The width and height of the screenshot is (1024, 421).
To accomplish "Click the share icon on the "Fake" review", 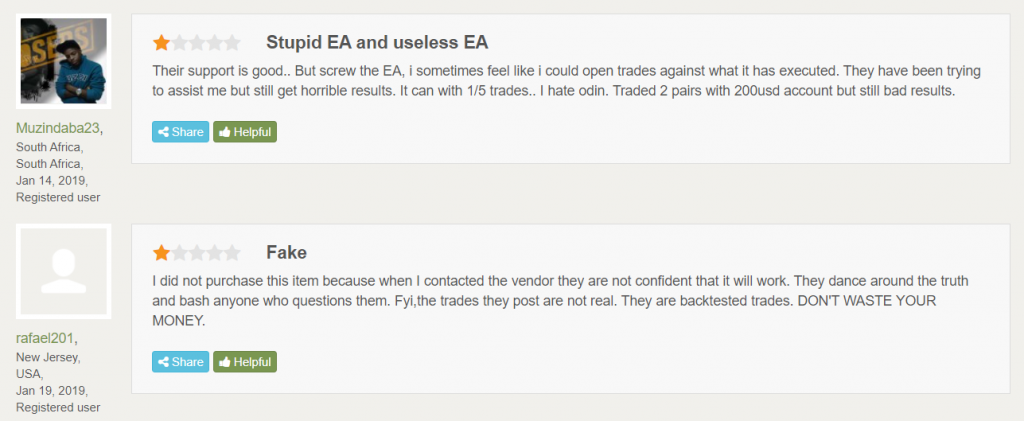I will click(x=163, y=361).
